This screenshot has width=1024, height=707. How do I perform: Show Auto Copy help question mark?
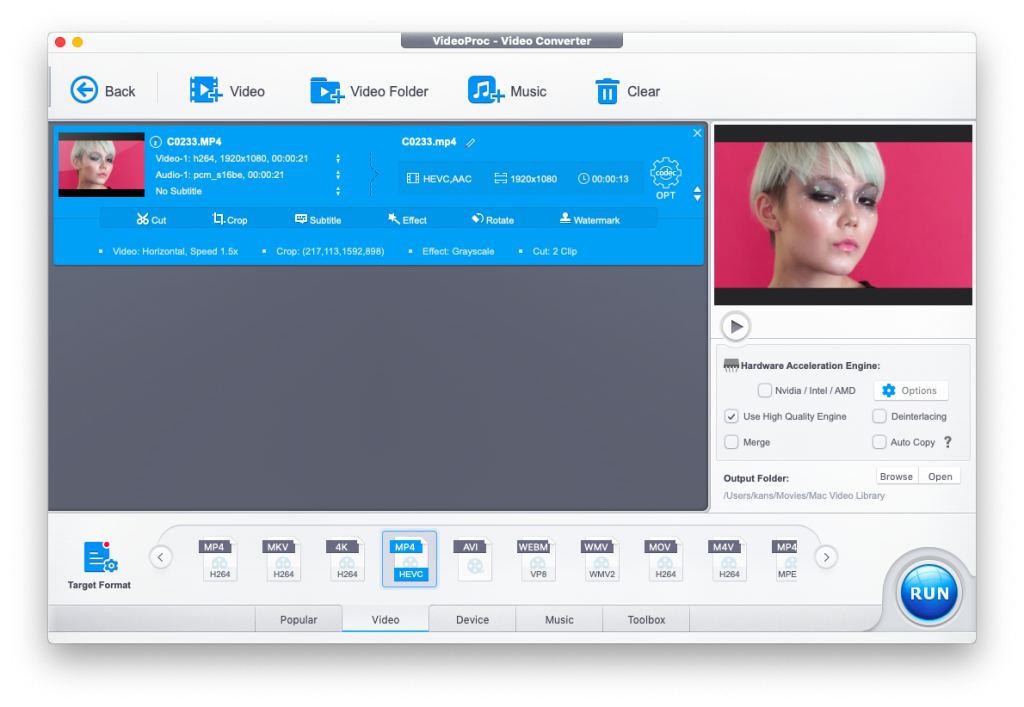click(x=948, y=442)
